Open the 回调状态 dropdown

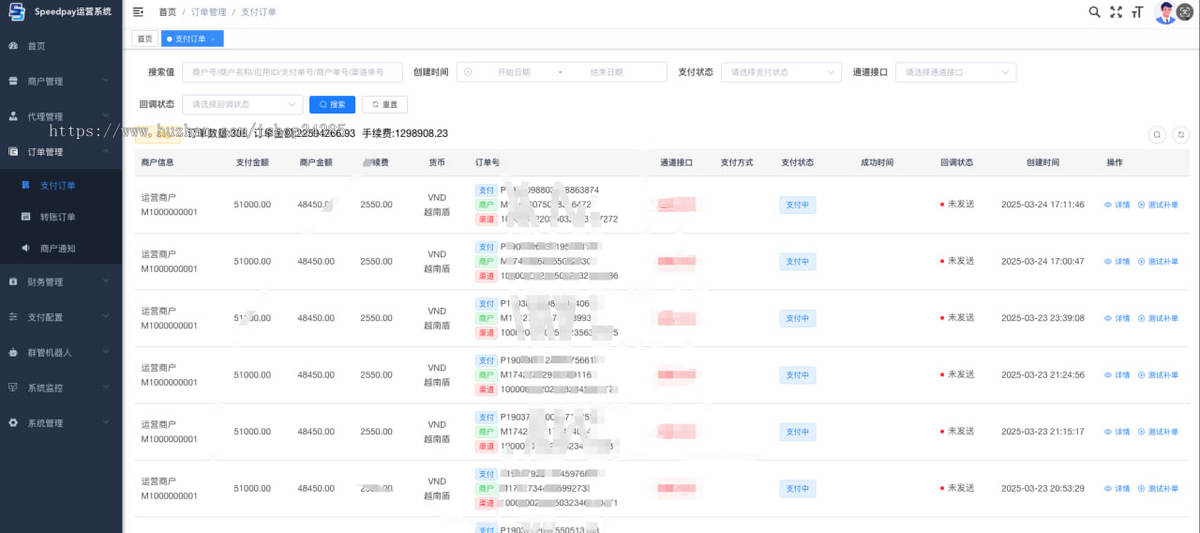coord(242,104)
